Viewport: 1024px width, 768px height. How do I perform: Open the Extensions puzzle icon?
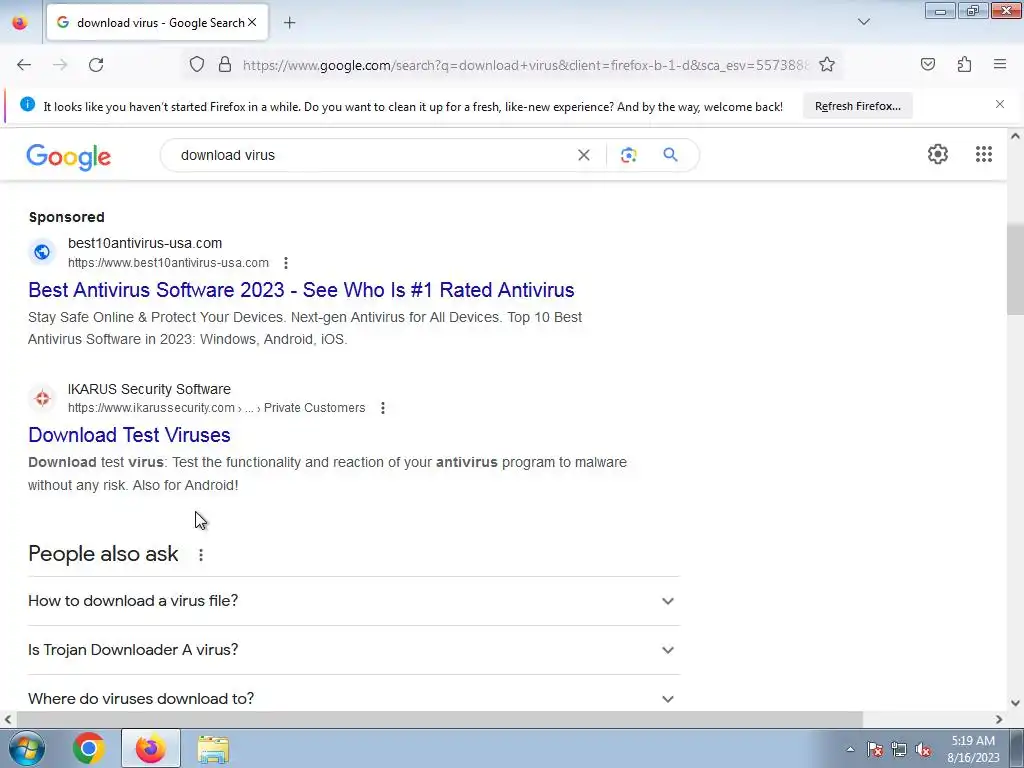[x=964, y=64]
